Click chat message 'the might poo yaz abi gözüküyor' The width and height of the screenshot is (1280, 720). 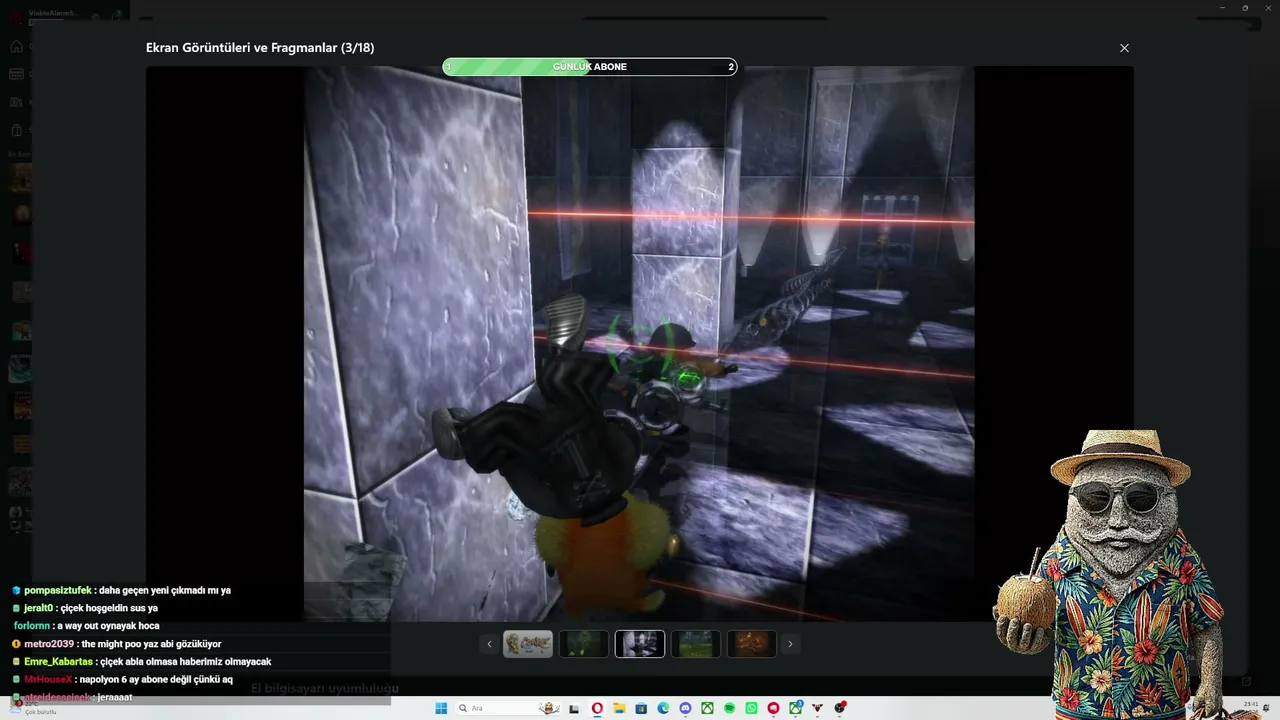click(x=152, y=644)
